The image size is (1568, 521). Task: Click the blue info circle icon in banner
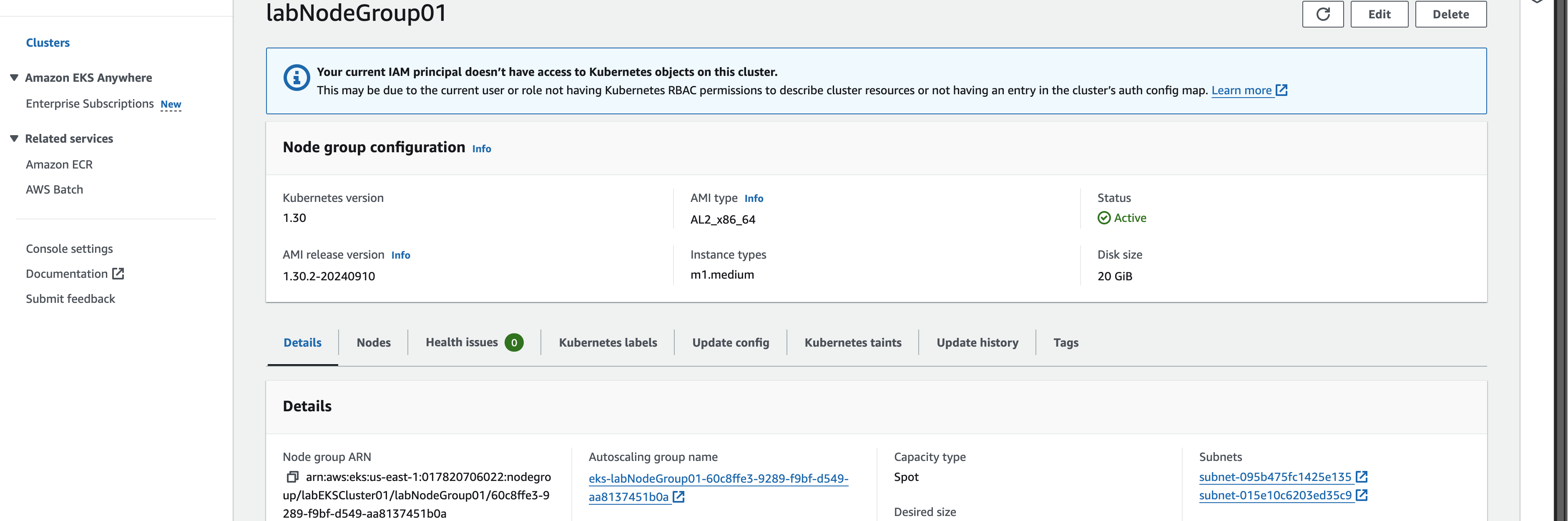[x=297, y=78]
